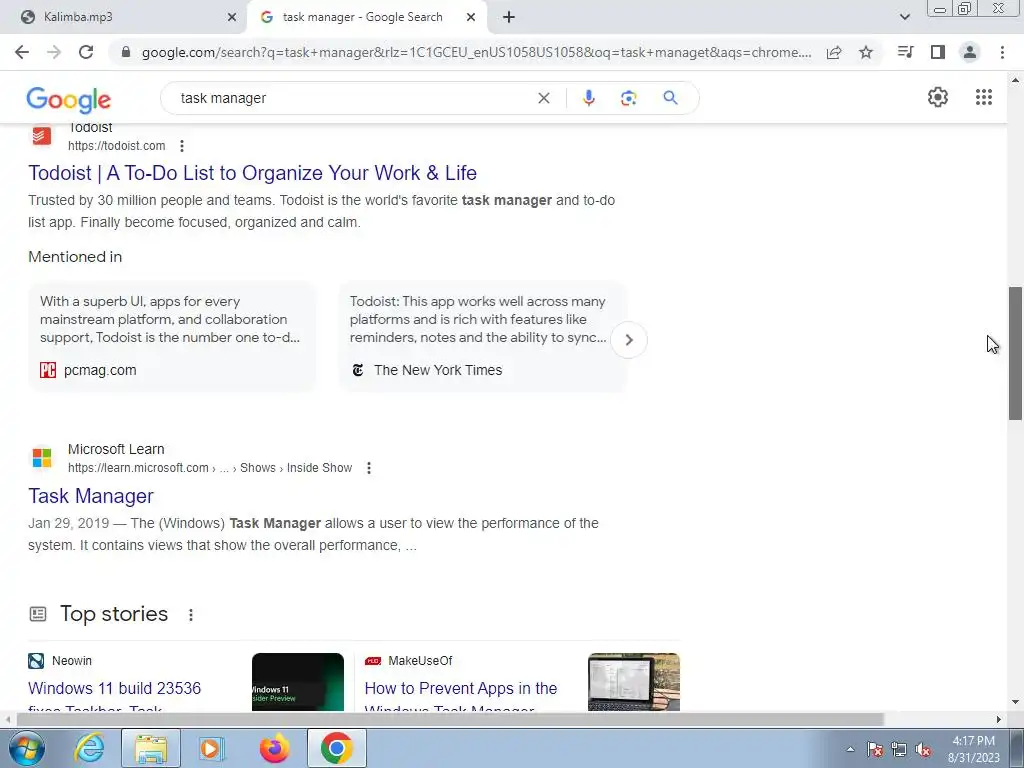Click the Microsoft Learn site name

point(116,449)
